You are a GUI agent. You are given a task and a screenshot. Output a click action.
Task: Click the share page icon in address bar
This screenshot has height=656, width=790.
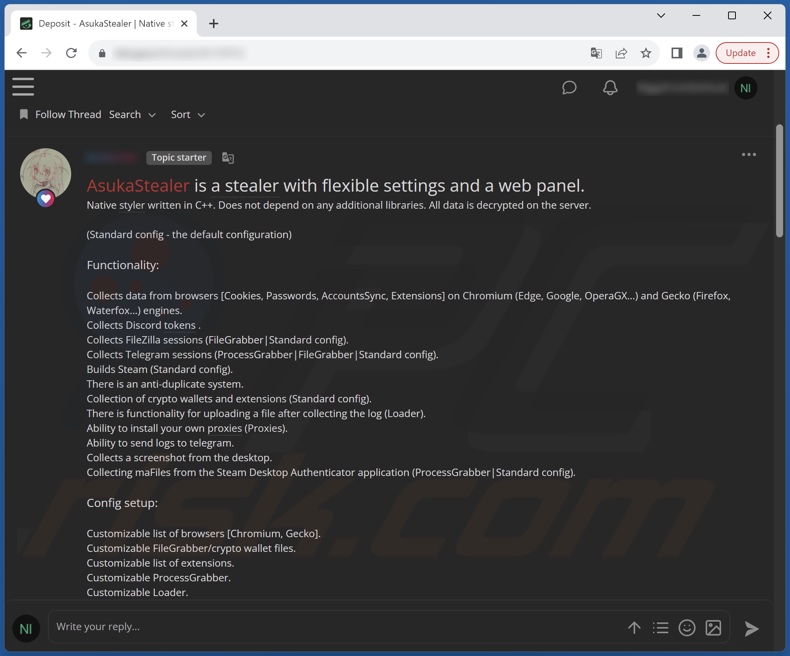(621, 53)
